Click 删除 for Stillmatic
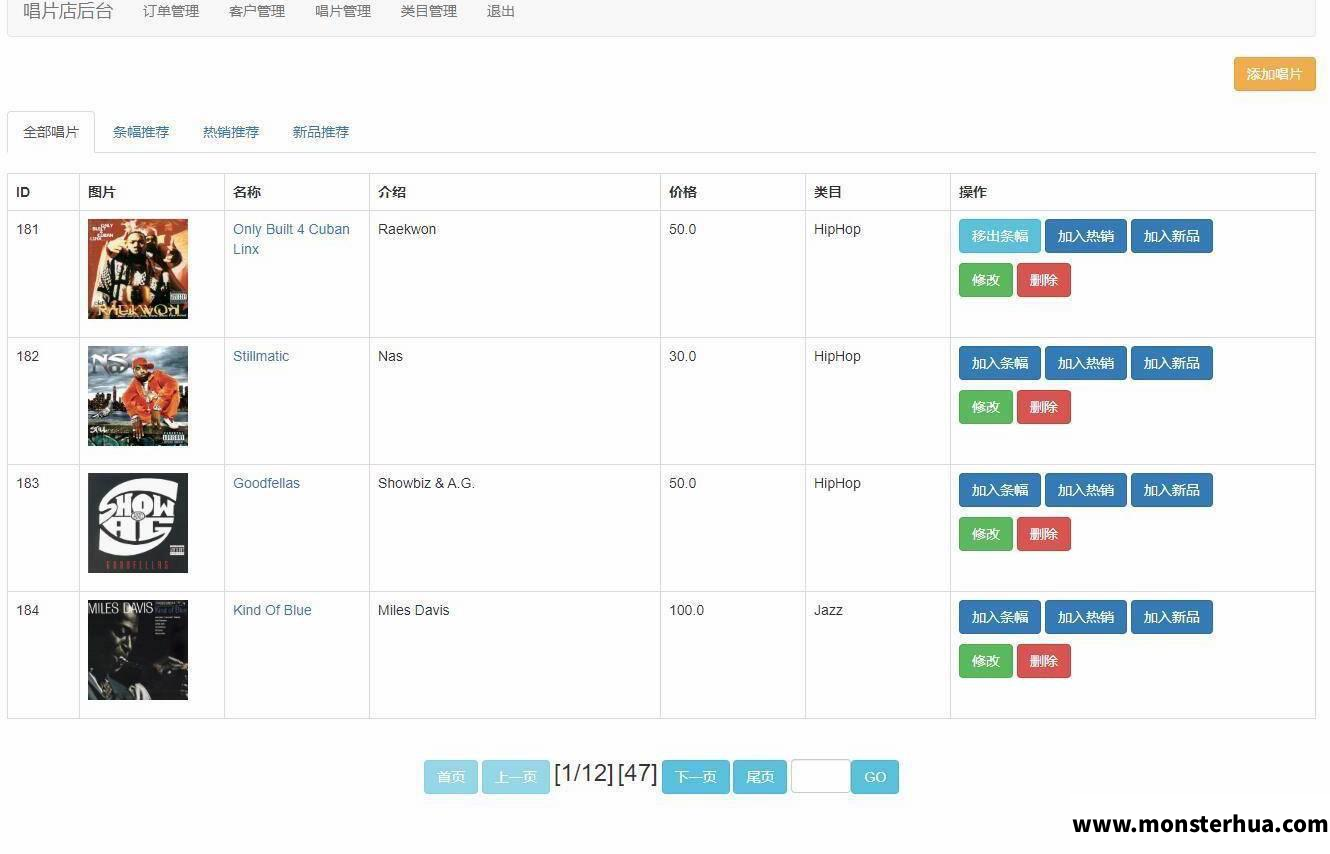 [1044, 407]
